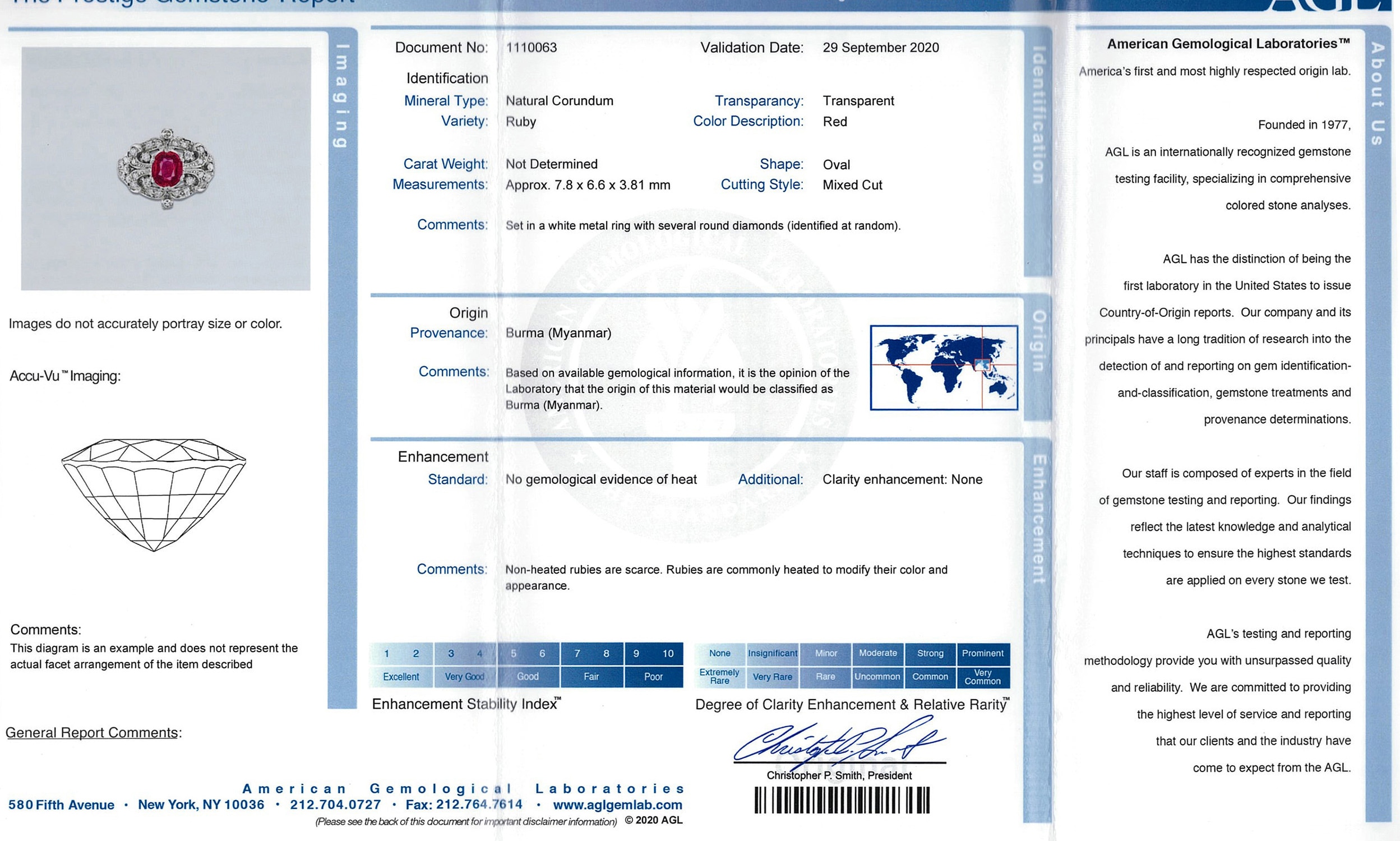This screenshot has width=1400, height=841.
Task: Click the None clarity enhancement cell
Action: (x=719, y=653)
